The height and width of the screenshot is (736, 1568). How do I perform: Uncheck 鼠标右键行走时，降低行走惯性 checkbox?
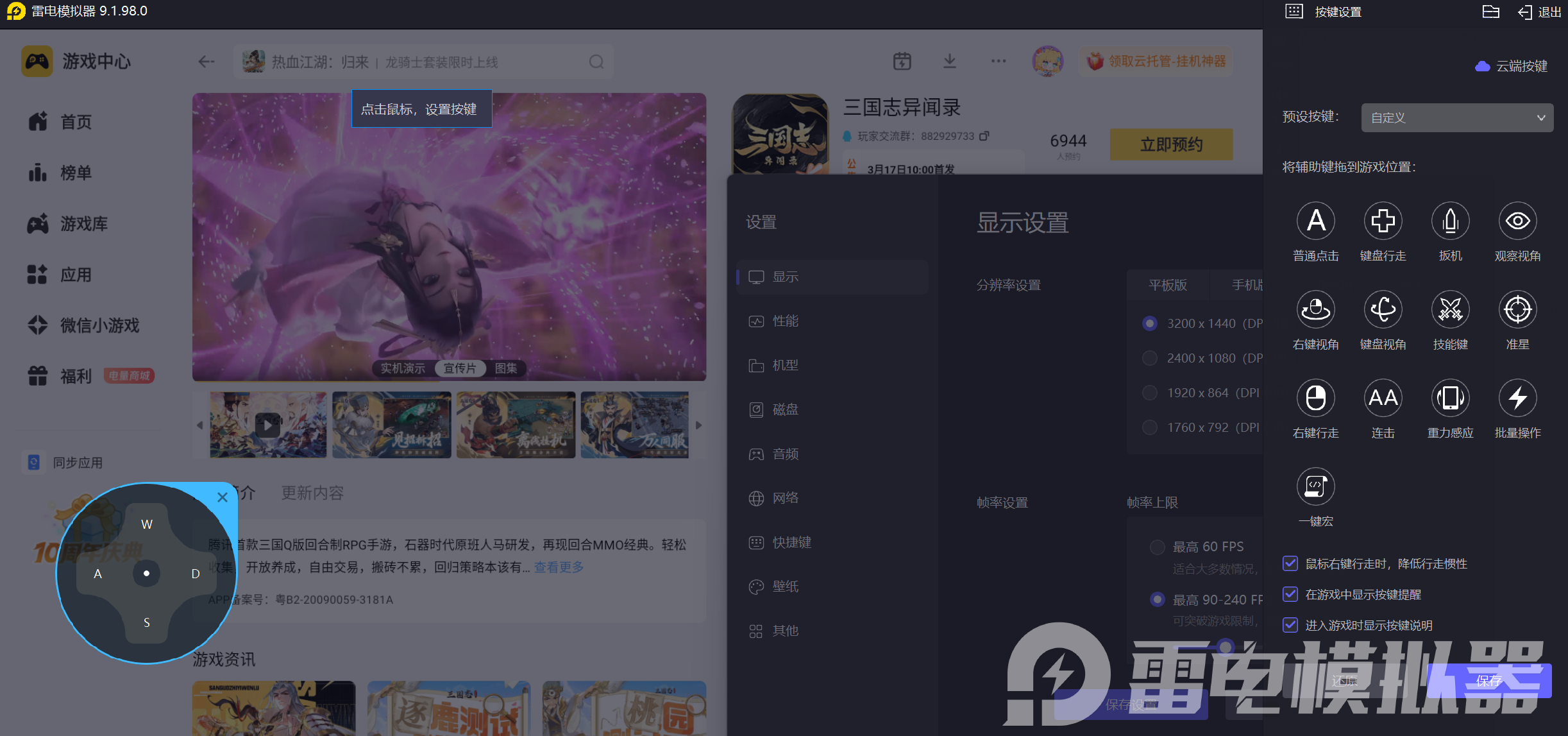[x=1290, y=563]
